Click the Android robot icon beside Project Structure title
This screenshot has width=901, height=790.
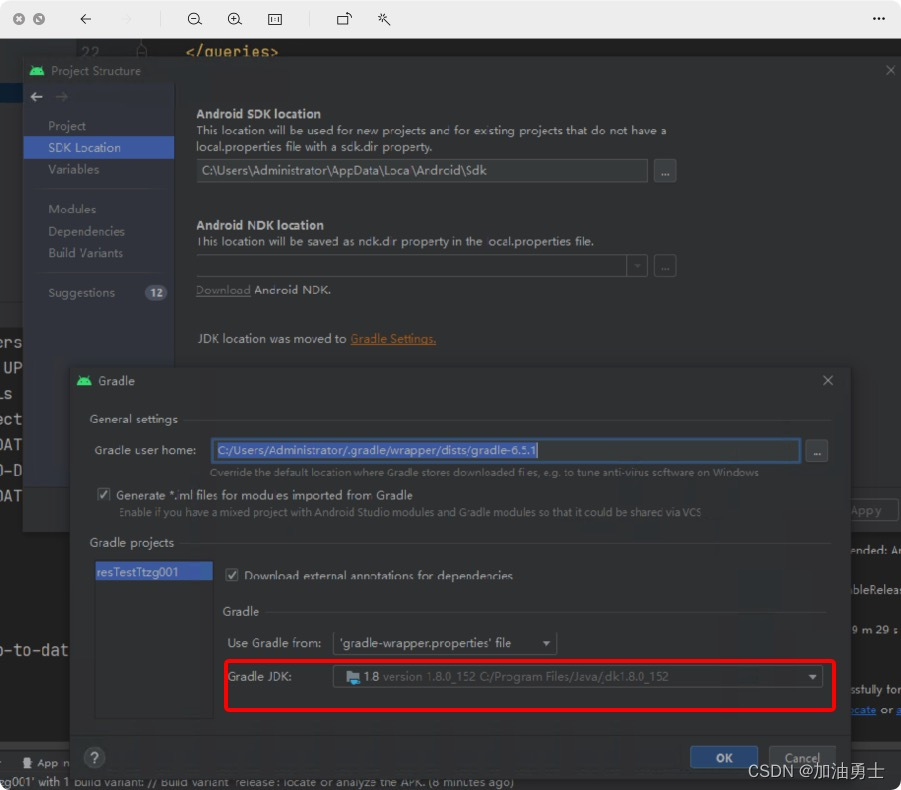[37, 71]
